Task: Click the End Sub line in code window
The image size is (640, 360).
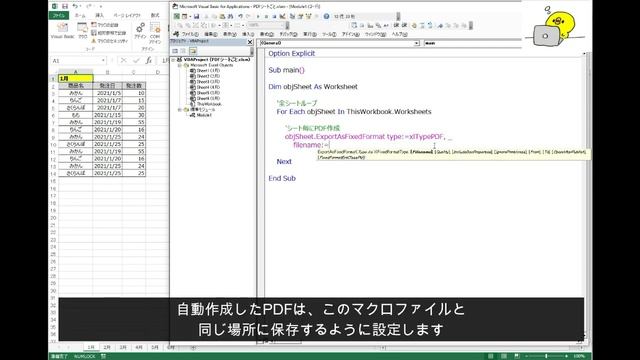Action: [x=282, y=178]
